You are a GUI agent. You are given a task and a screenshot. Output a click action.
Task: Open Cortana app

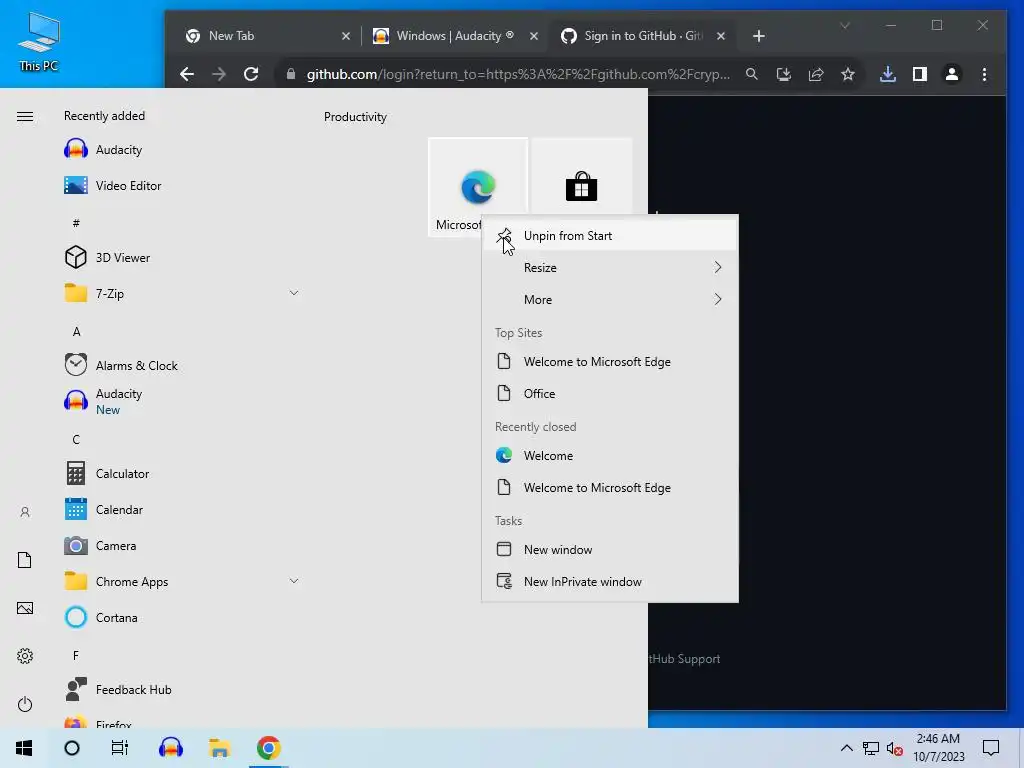click(182, 617)
